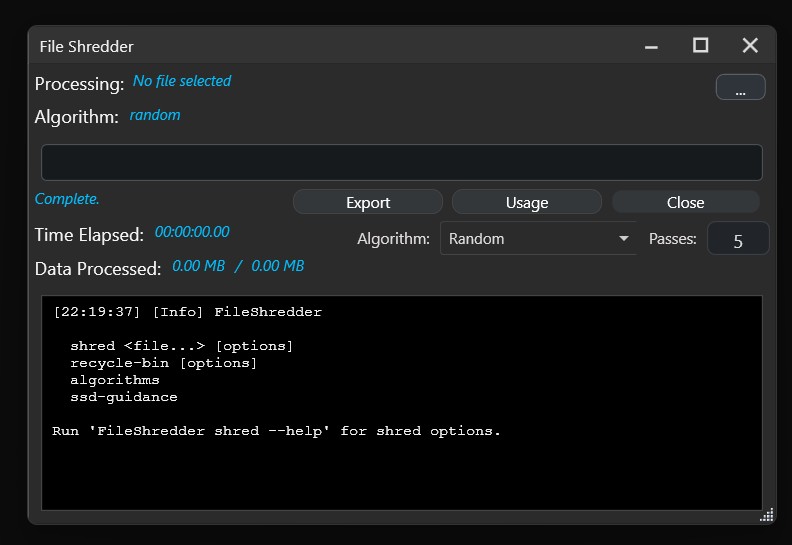Viewport: 792px width, 545px height.
Task: Open the Algorithm dropdown showing Random
Action: (x=538, y=238)
